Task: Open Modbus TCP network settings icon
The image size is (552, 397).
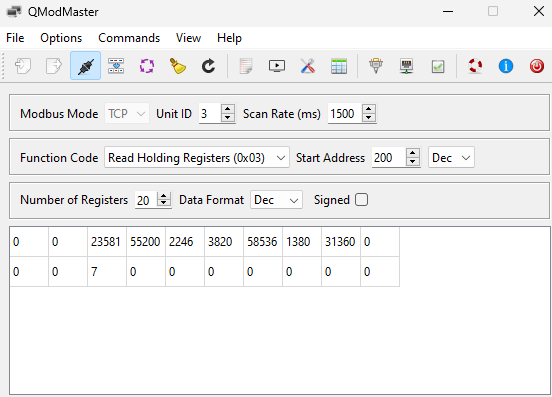Action: [x=407, y=66]
